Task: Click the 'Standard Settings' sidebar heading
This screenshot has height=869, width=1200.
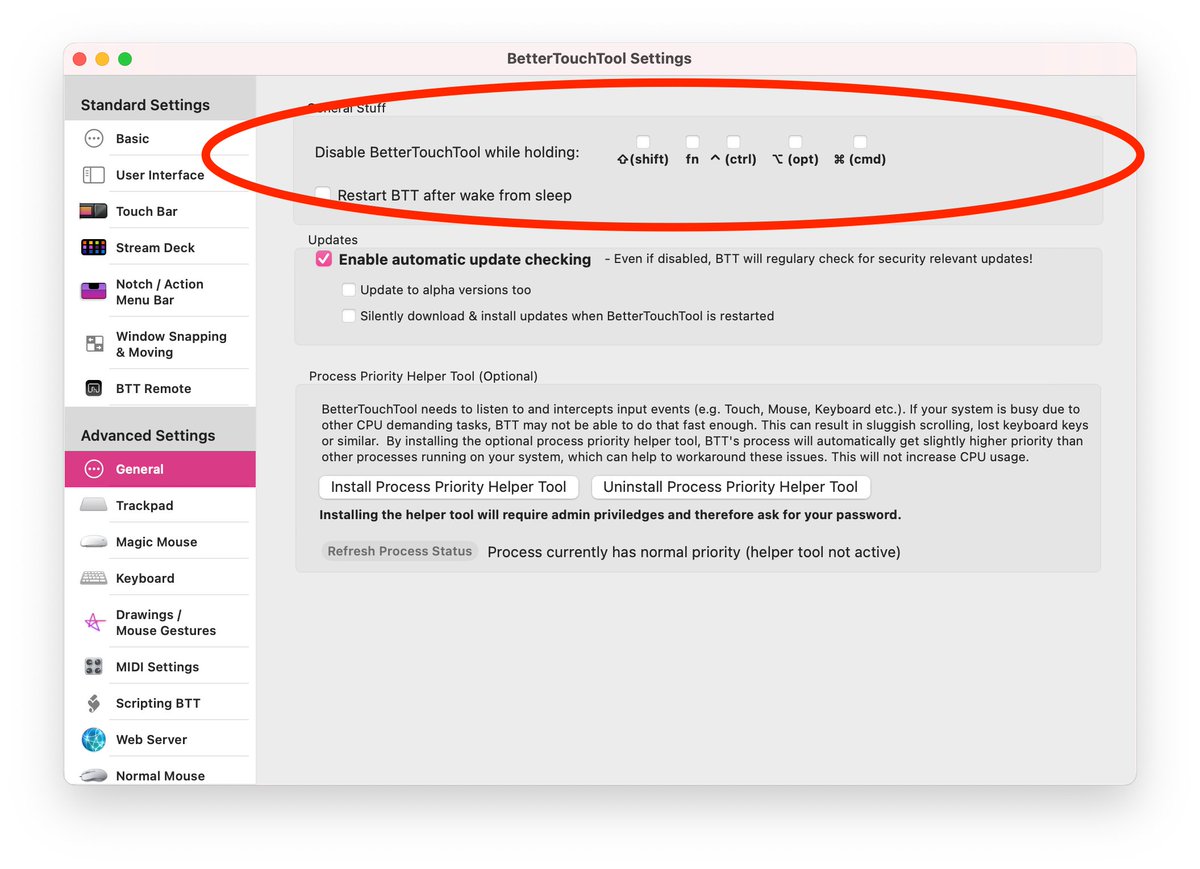Action: pyautogui.click(x=145, y=105)
